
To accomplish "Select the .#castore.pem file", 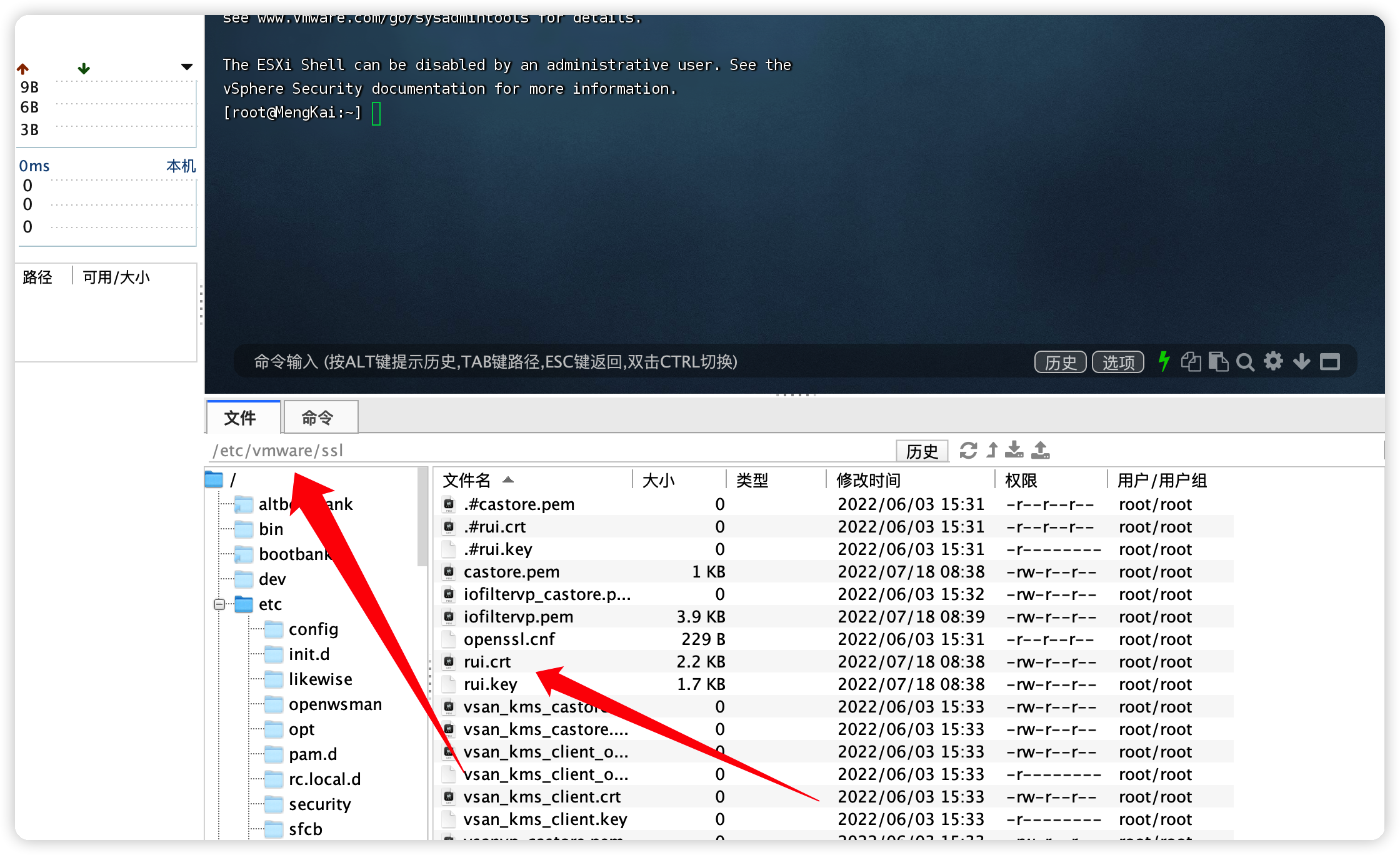I will (835, 504).
